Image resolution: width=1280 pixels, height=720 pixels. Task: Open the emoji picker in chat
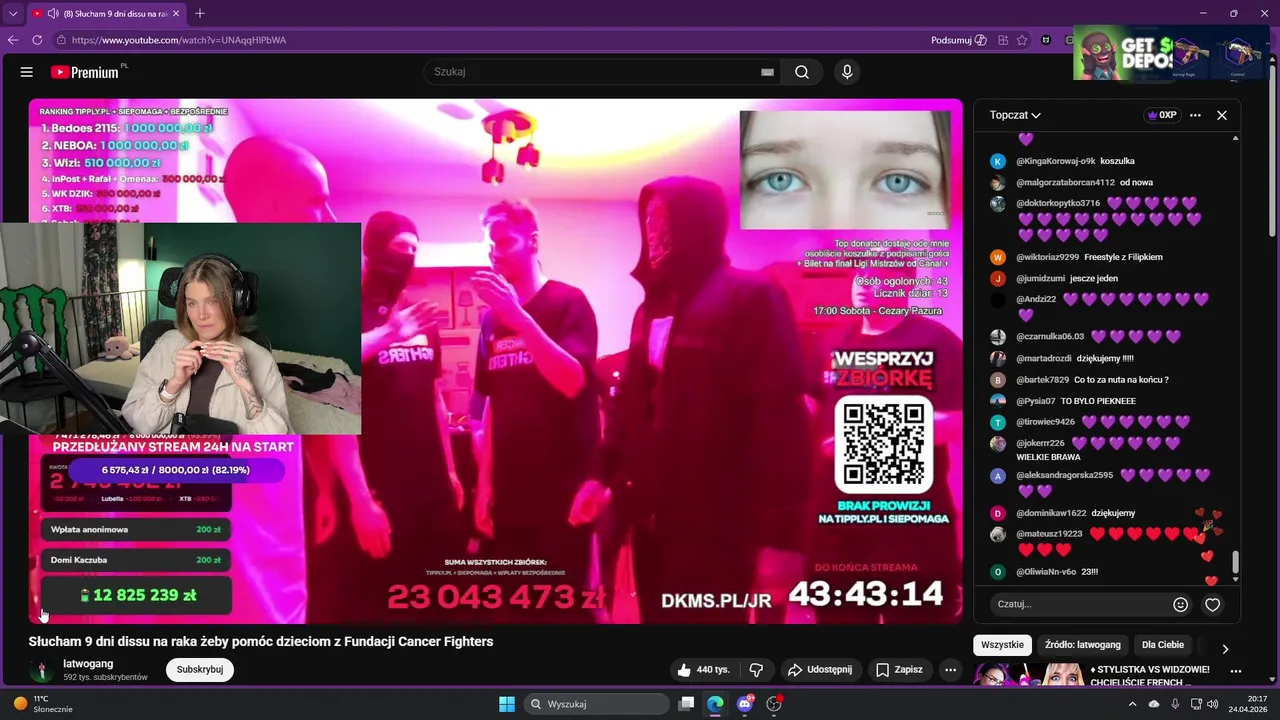(1181, 604)
